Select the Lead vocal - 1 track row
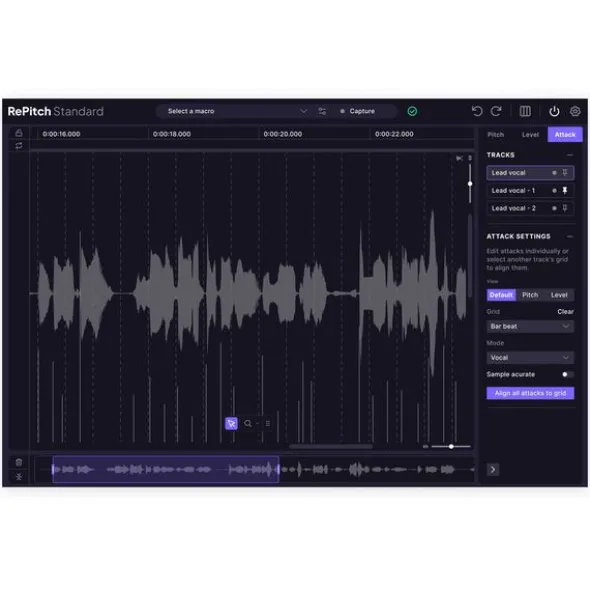The image size is (590, 591). pyautogui.click(x=530, y=190)
